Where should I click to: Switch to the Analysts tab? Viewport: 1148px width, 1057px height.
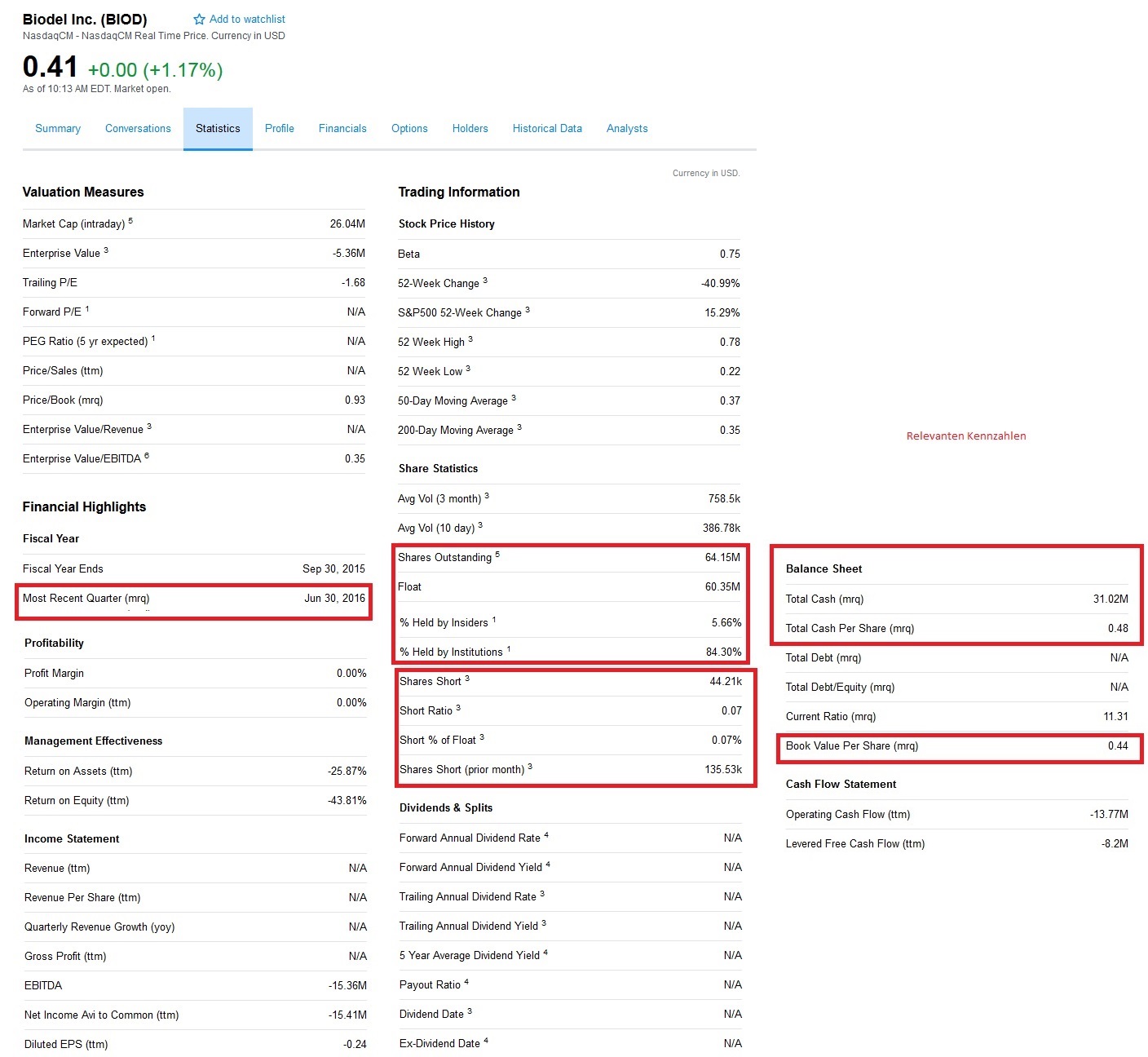pyautogui.click(x=627, y=129)
